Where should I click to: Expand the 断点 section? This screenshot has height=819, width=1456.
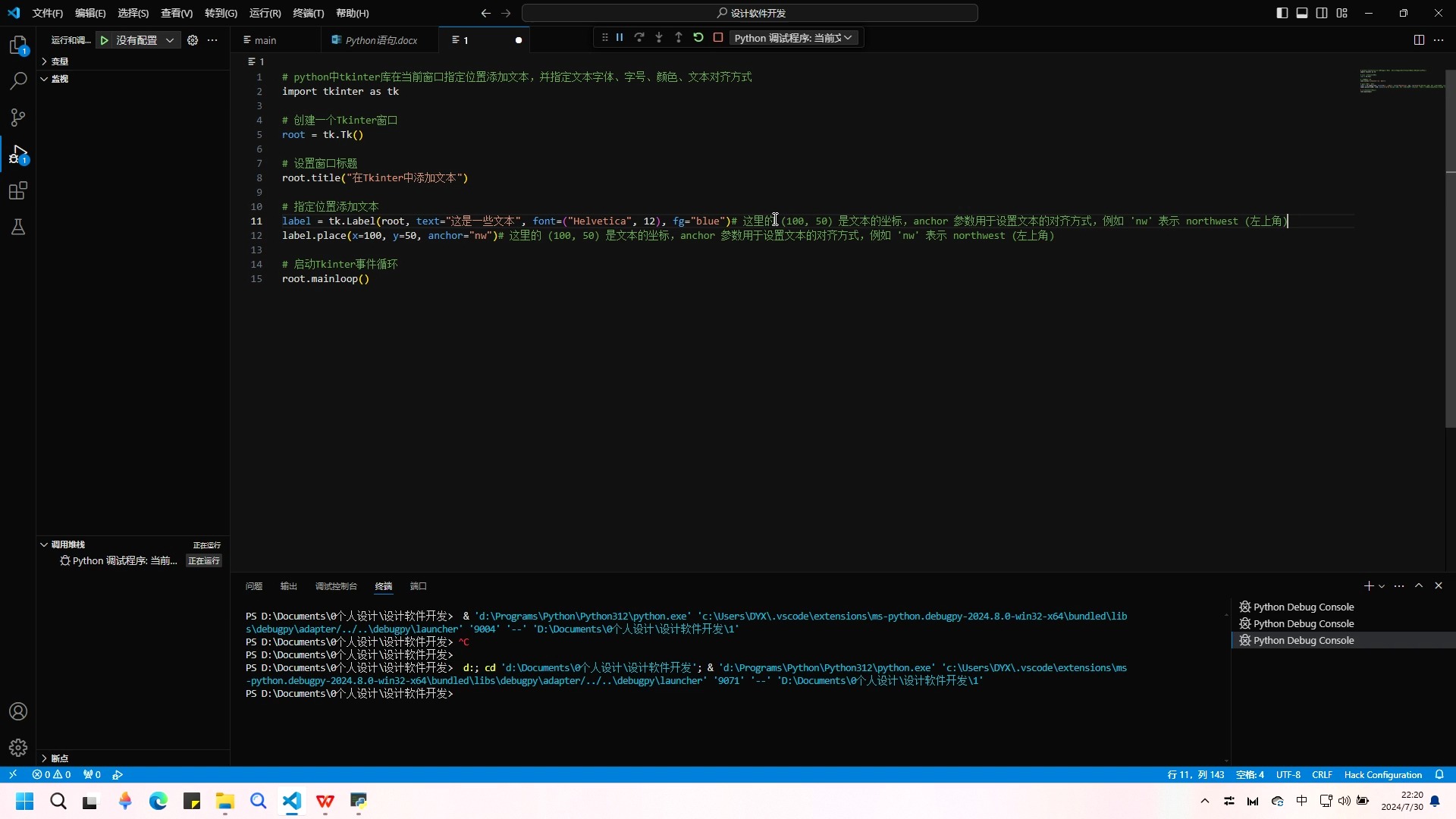pos(60,758)
